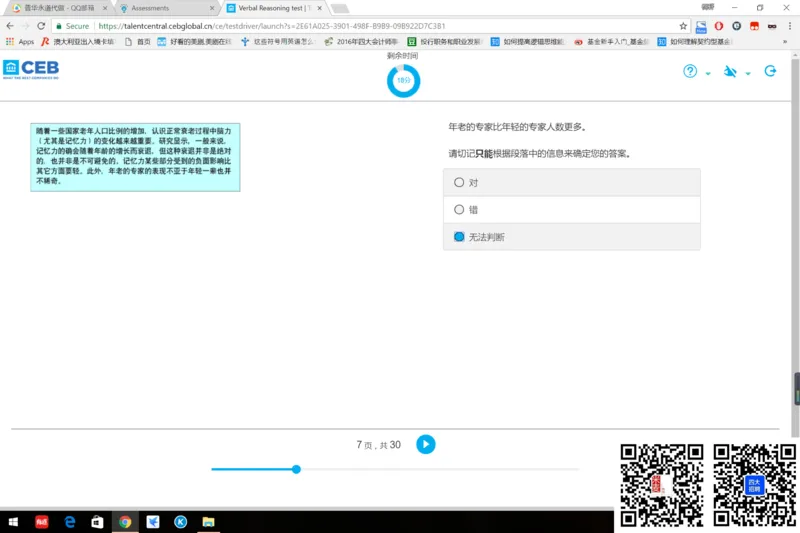Click the address bar URL
800x533 pixels.
click(271, 26)
